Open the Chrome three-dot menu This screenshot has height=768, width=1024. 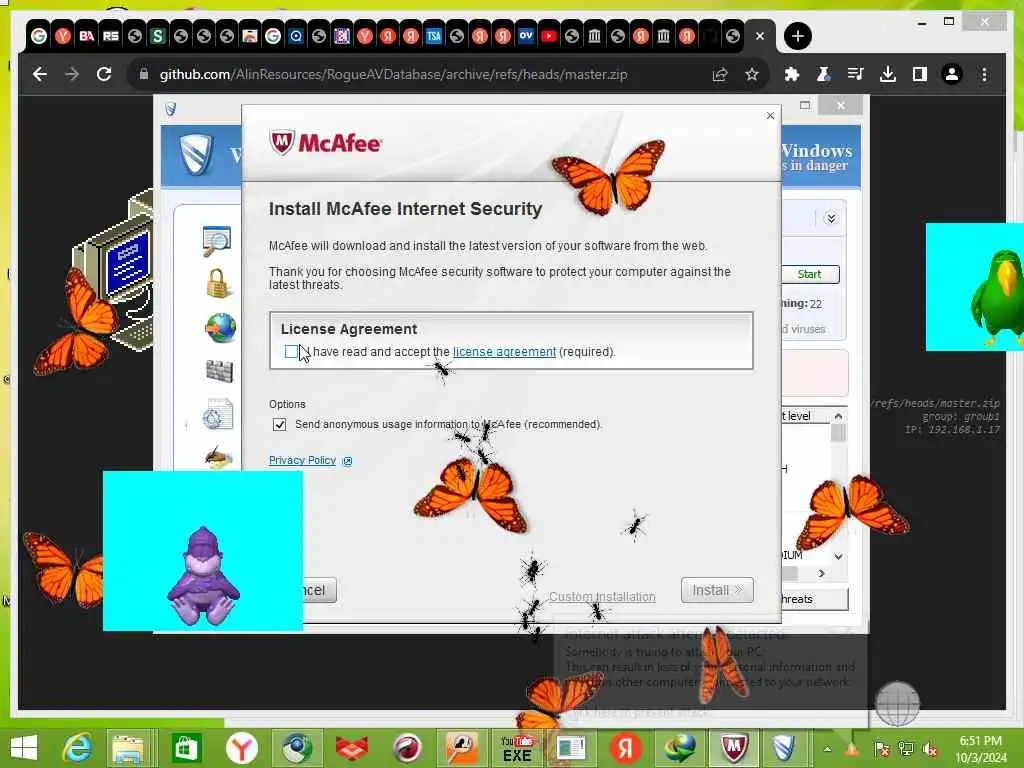pyautogui.click(x=984, y=74)
